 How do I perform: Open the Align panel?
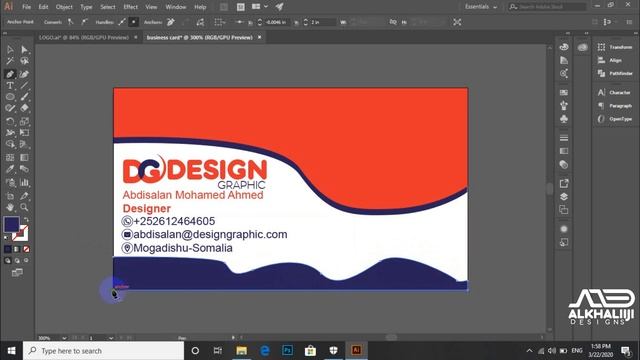(610, 60)
